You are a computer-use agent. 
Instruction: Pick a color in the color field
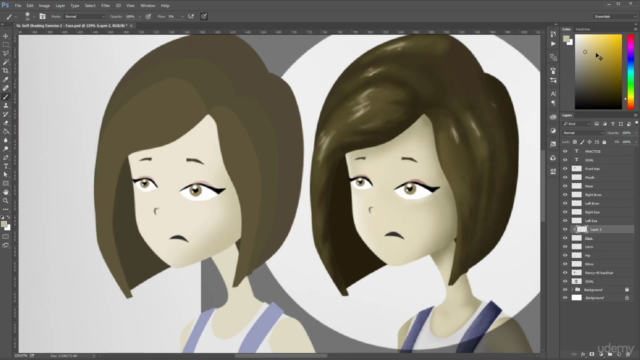[x=598, y=72]
